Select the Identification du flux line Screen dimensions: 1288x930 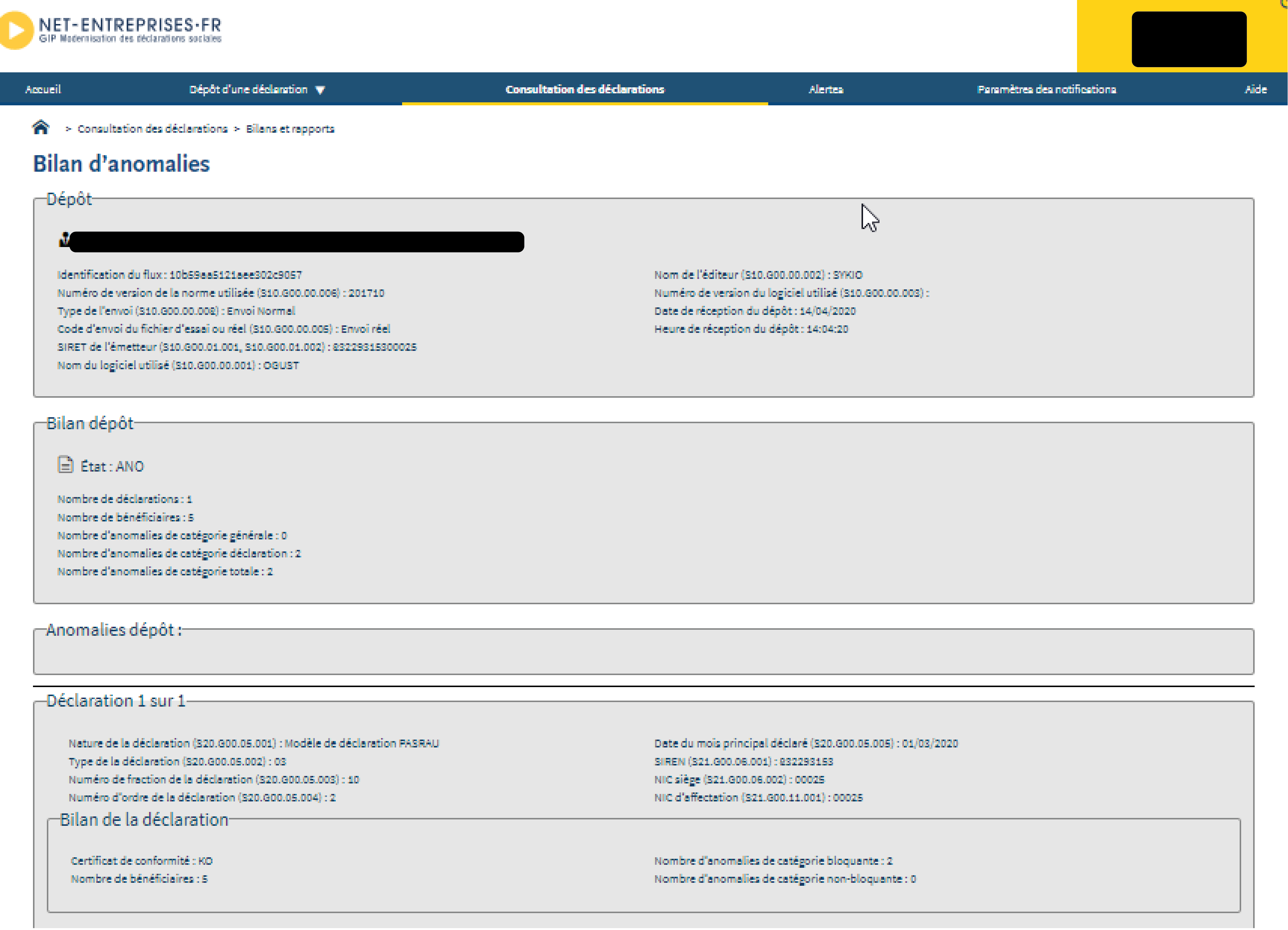coord(180,275)
